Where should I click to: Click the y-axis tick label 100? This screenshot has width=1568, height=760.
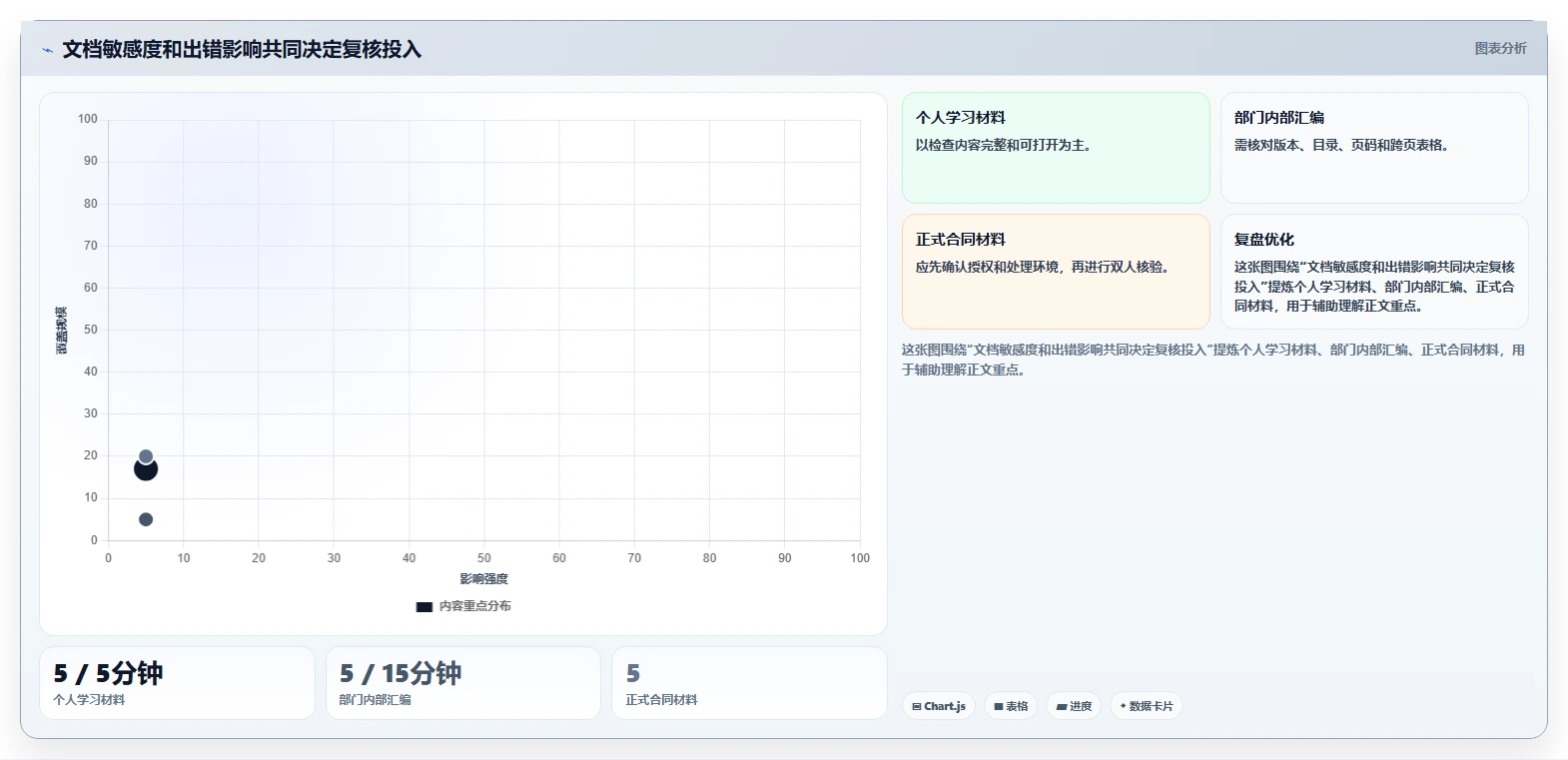(x=88, y=119)
